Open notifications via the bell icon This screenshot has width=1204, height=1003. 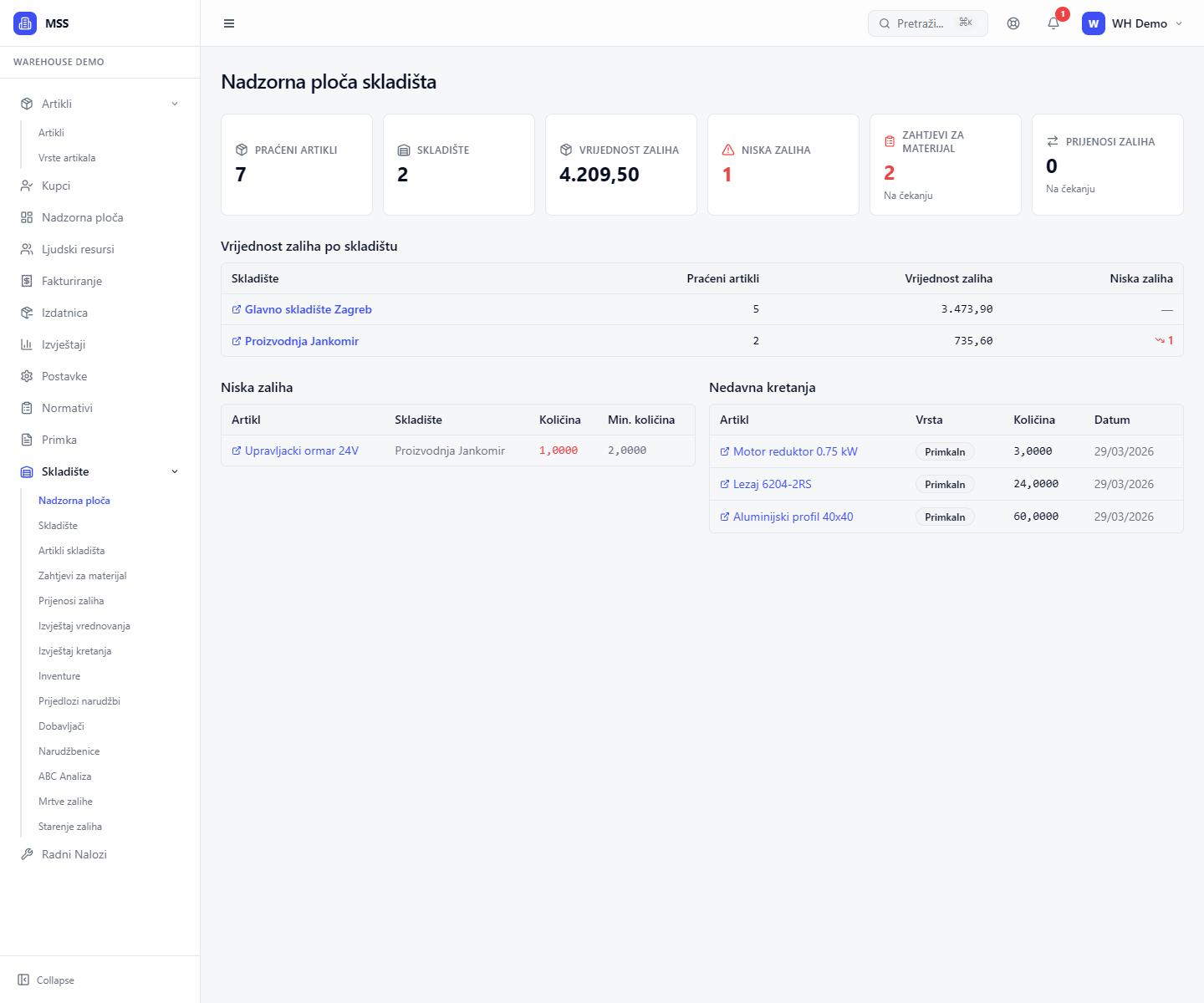click(1053, 23)
